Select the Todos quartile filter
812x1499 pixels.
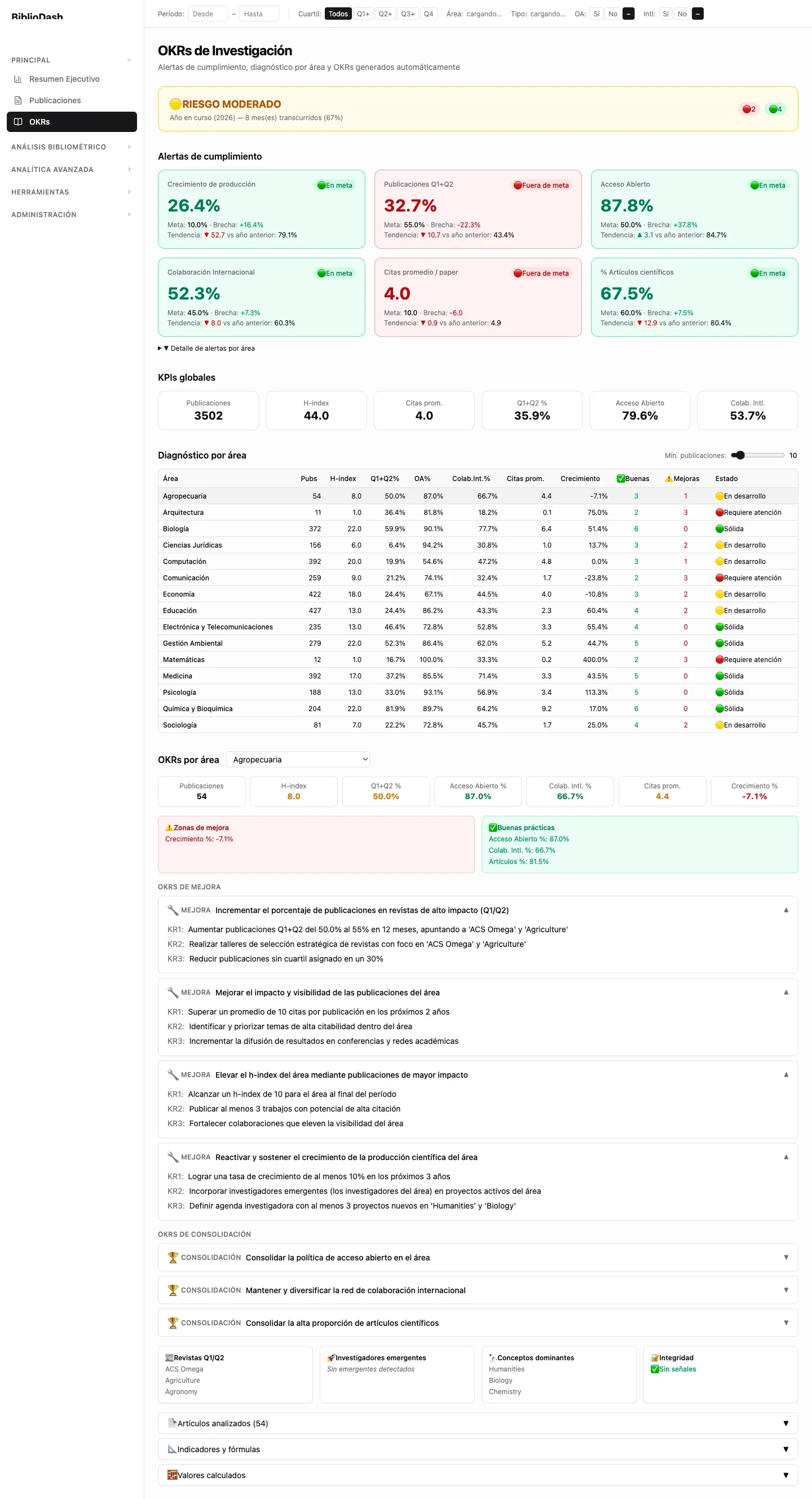[338, 14]
